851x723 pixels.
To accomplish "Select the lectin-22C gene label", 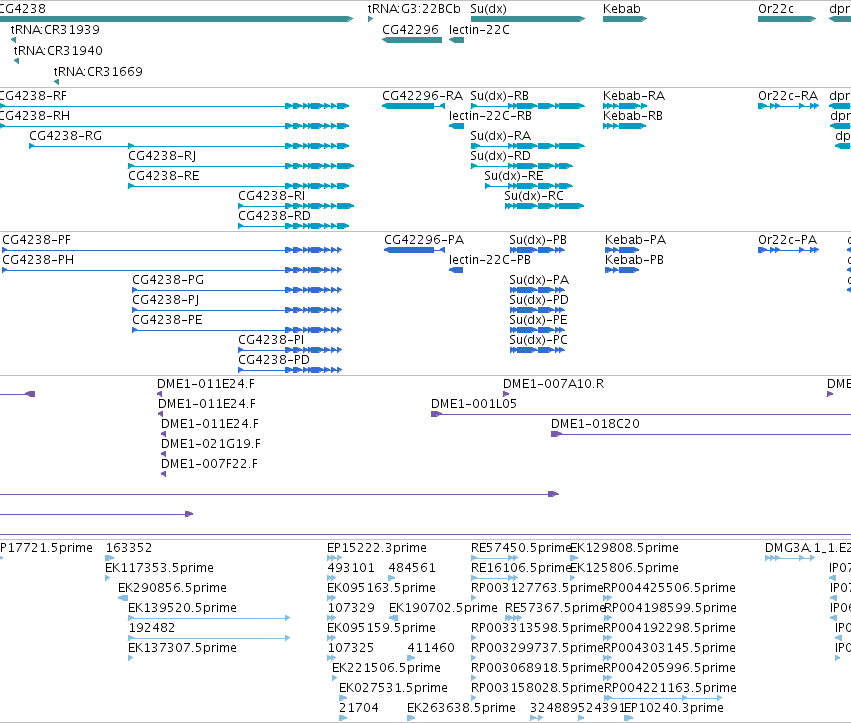I will pyautogui.click(x=479, y=29).
